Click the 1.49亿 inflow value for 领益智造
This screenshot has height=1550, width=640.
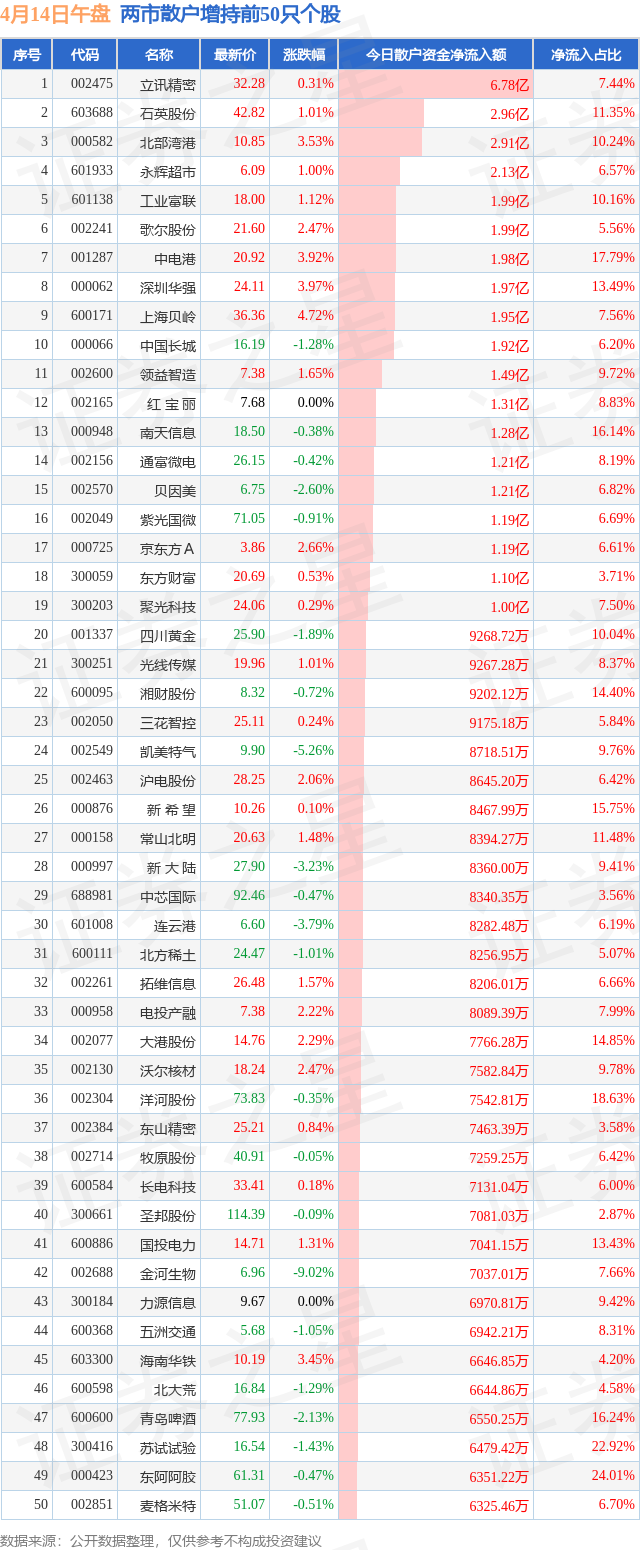(x=509, y=375)
